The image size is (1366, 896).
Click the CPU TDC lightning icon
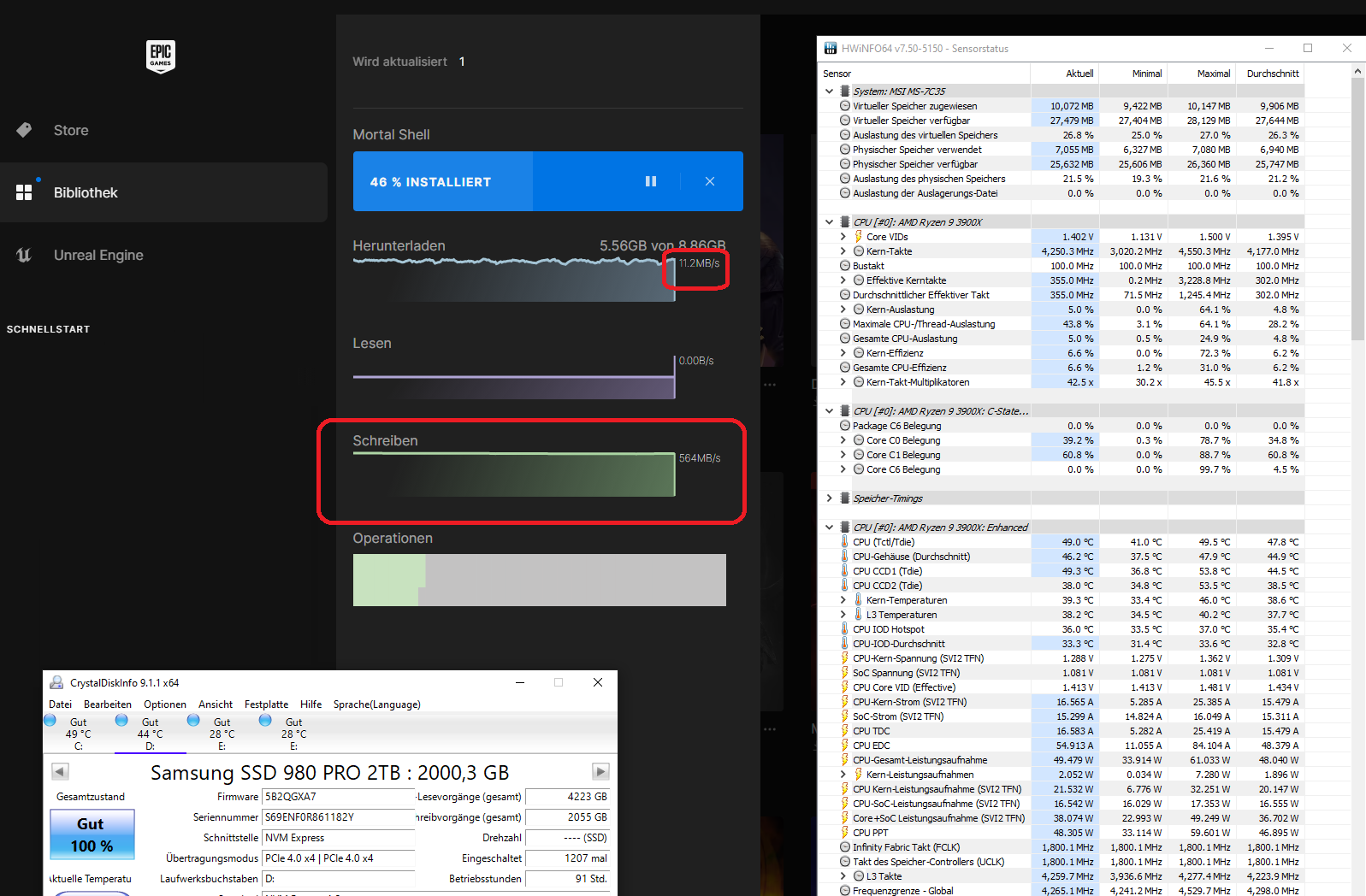[844, 731]
